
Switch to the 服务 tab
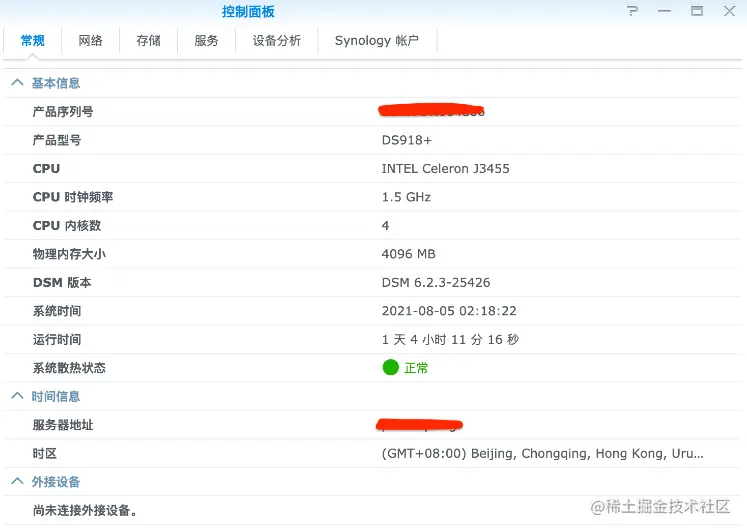coord(206,41)
